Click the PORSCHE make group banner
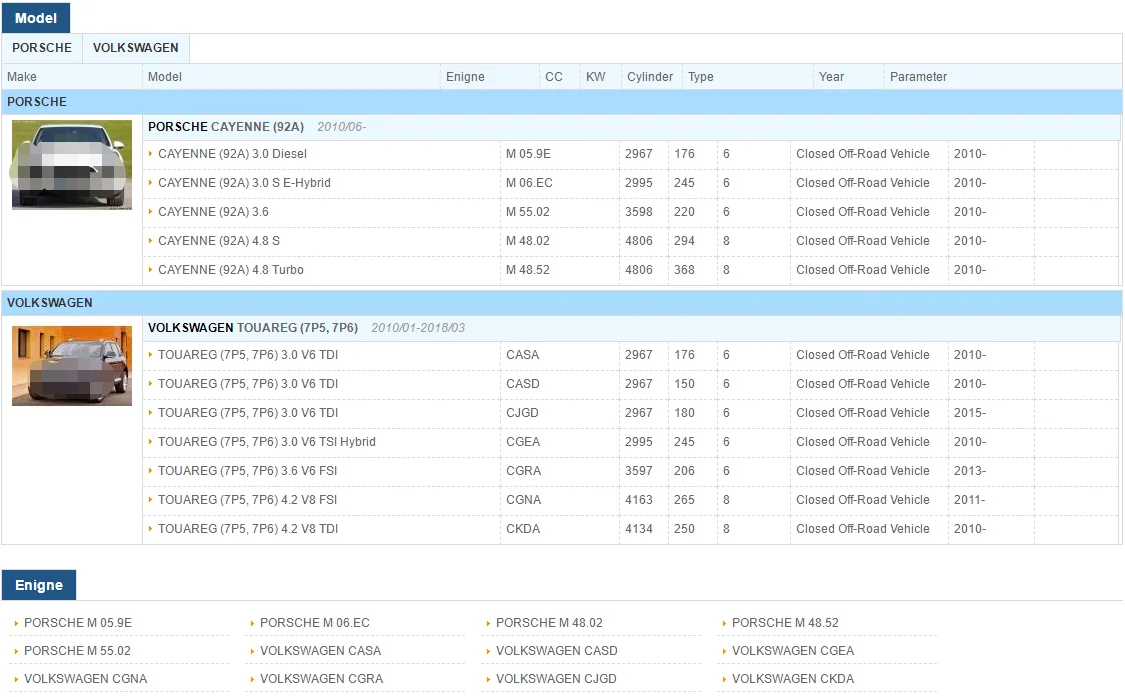1125x697 pixels. click(562, 102)
